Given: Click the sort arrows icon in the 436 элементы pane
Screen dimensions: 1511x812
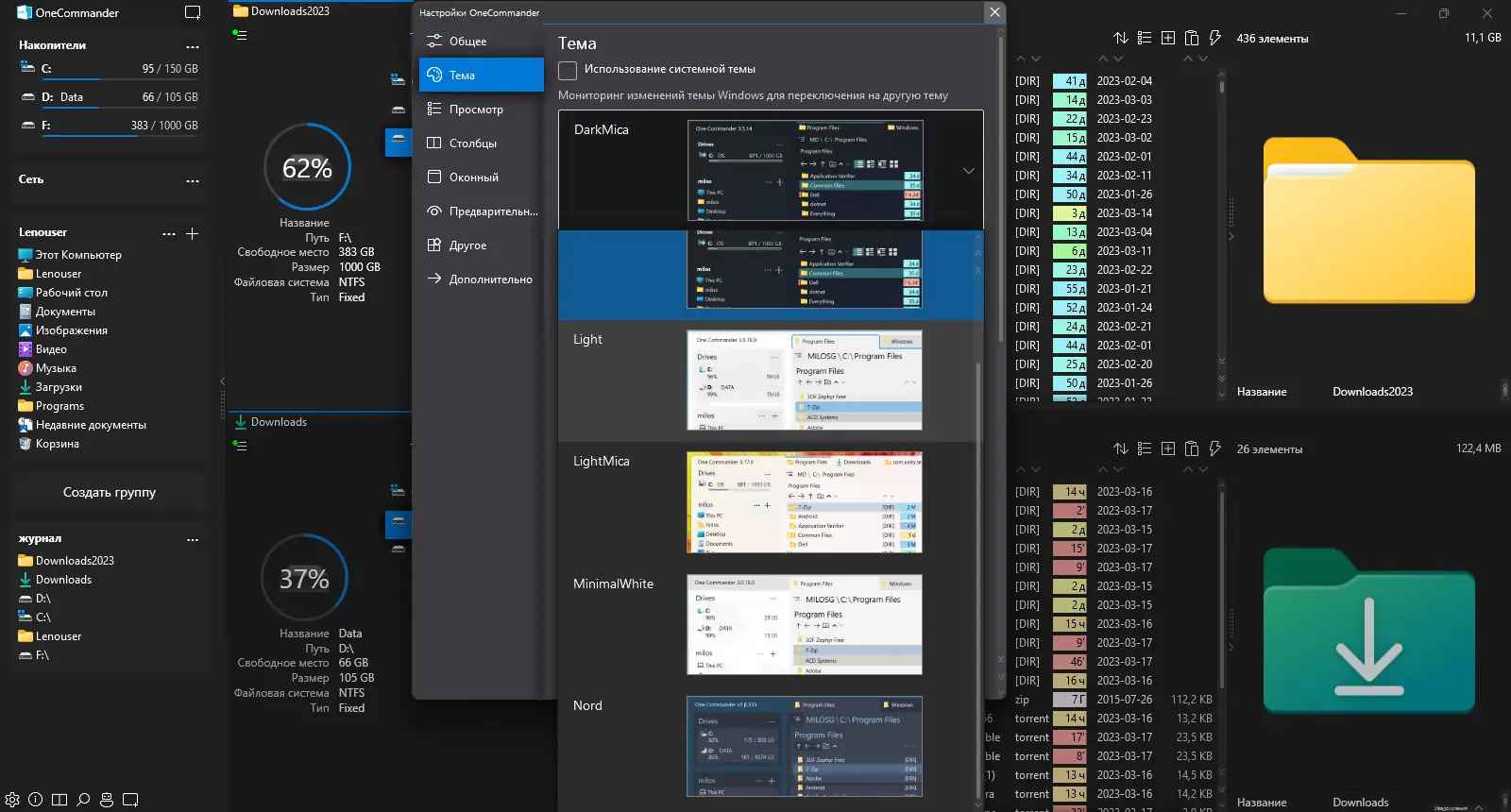Looking at the screenshot, I should tap(1121, 38).
